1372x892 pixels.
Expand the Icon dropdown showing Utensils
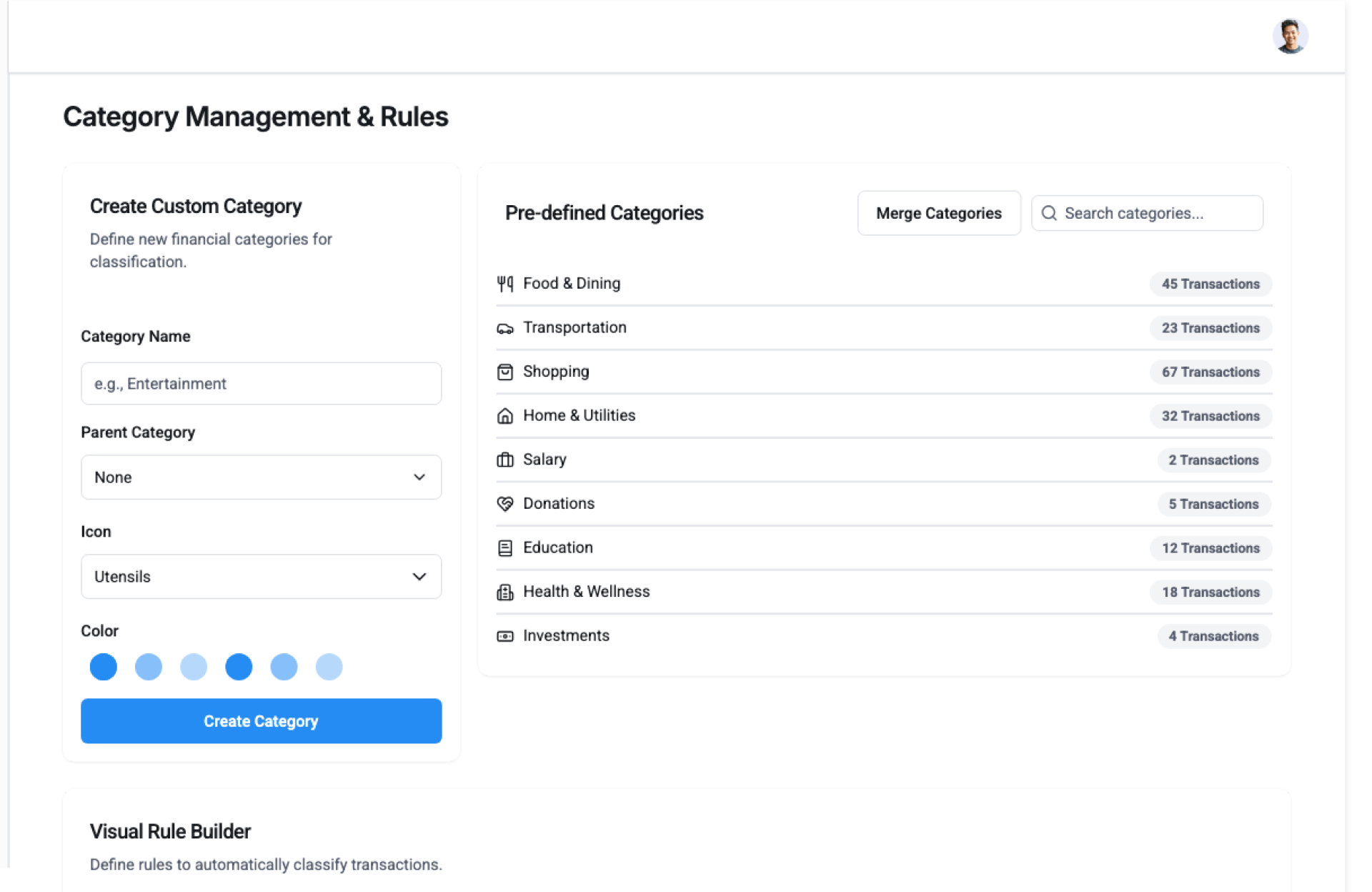(261, 576)
